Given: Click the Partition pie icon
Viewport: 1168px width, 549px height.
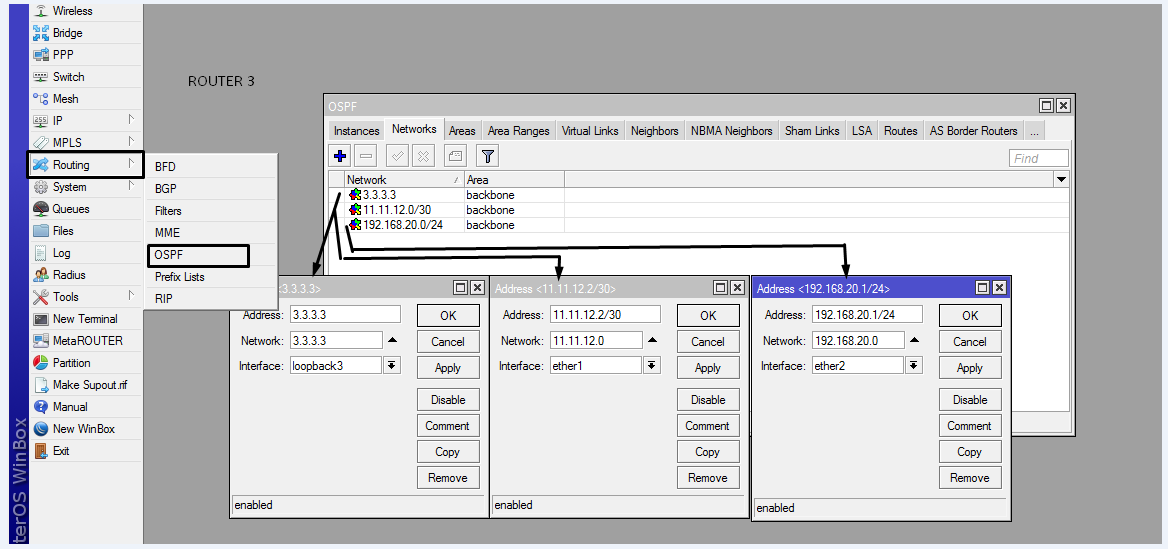Looking at the screenshot, I should pyautogui.click(x=40, y=363).
